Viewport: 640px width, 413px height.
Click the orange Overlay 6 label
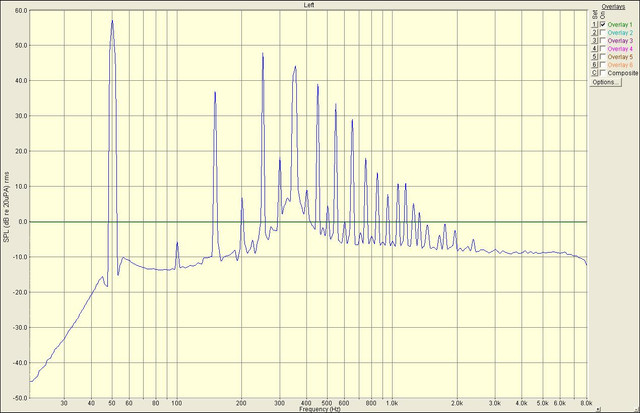point(620,64)
